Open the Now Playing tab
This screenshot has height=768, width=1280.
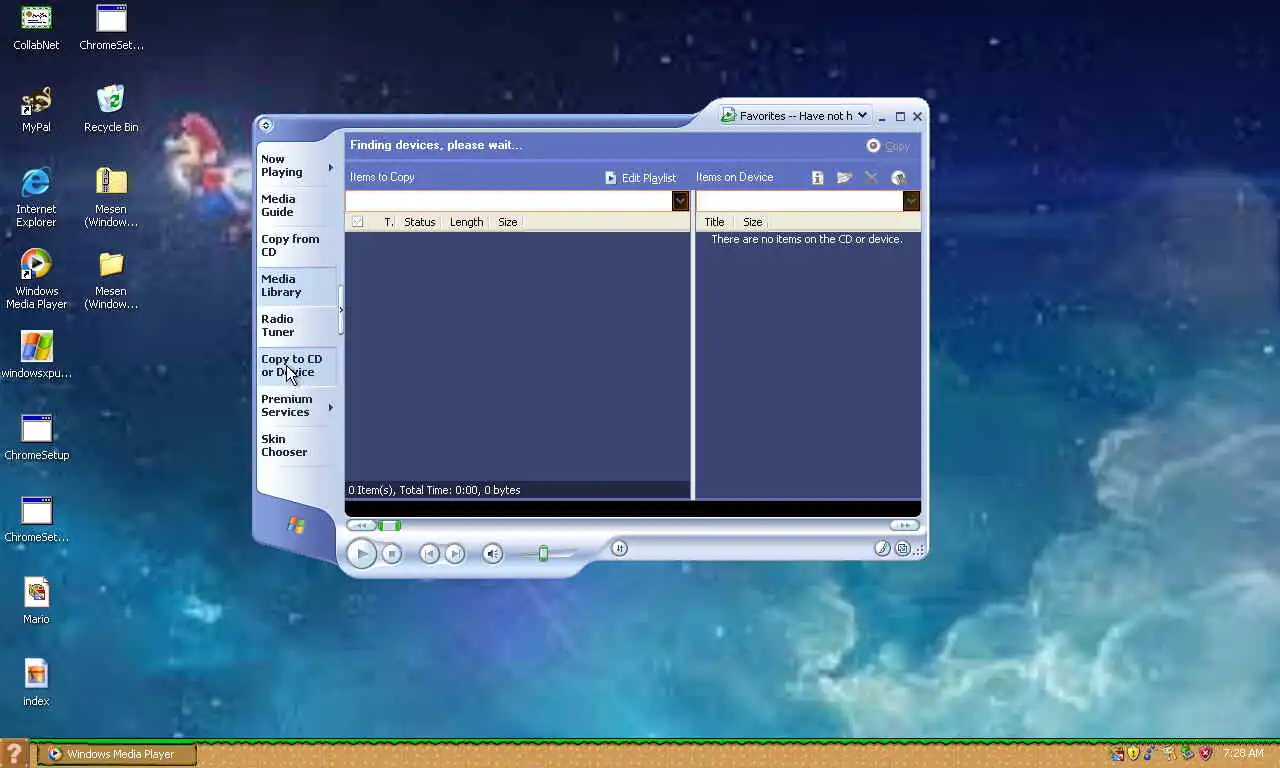pos(281,166)
